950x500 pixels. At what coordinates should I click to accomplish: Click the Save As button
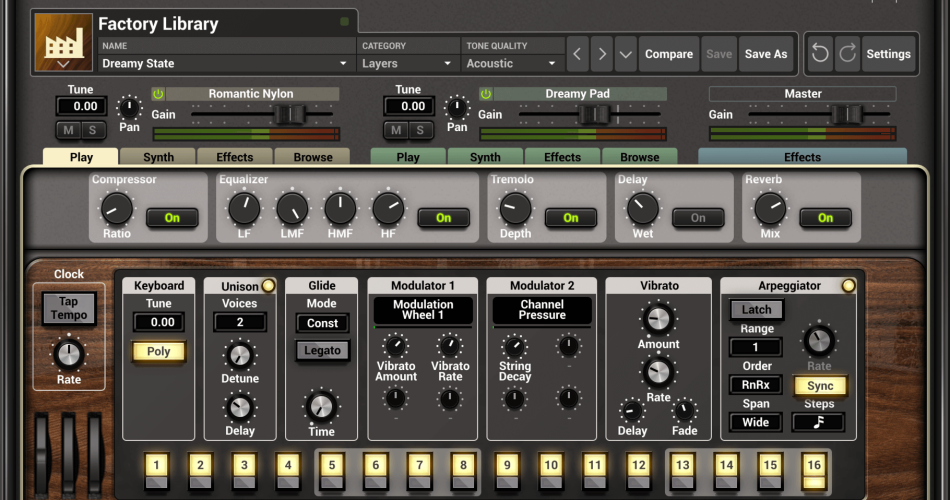[x=766, y=54]
